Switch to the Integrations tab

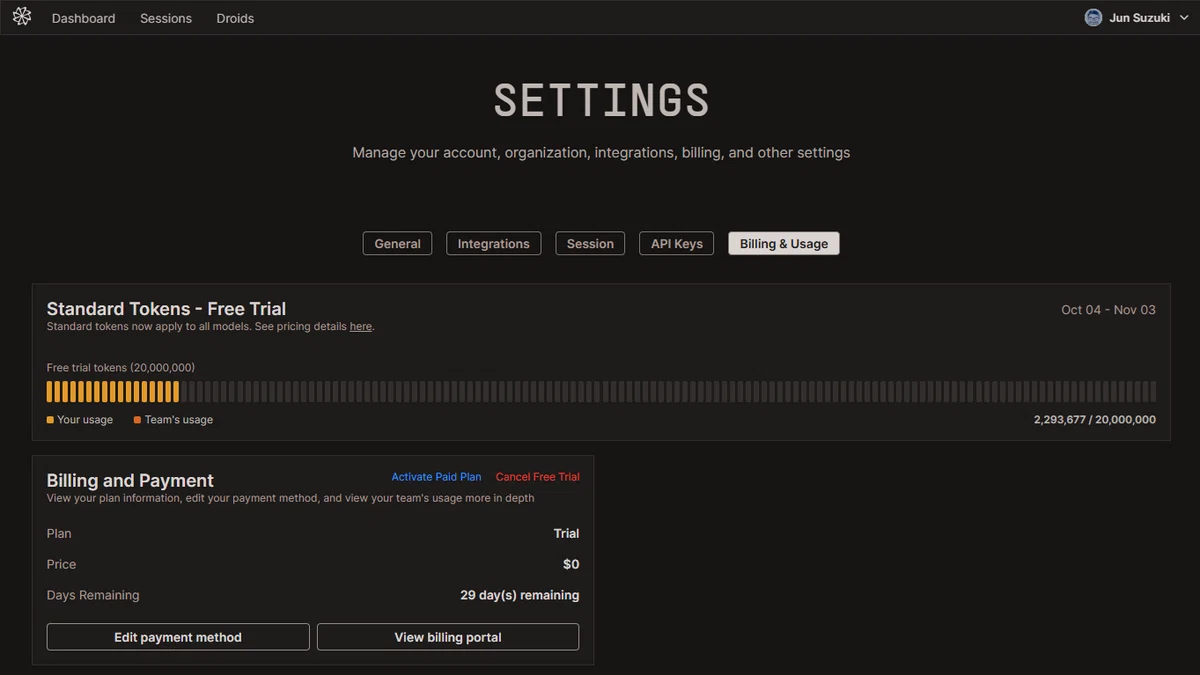click(x=494, y=244)
